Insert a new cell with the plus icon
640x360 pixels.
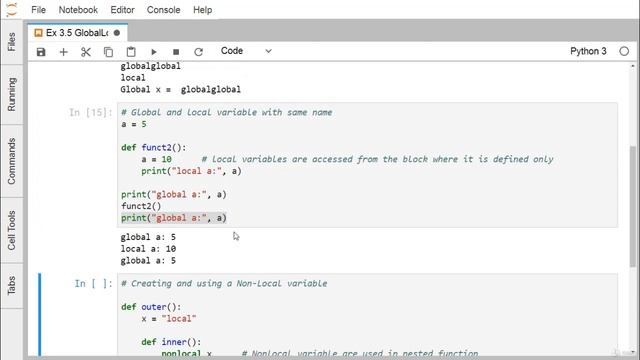pyautogui.click(x=63, y=52)
